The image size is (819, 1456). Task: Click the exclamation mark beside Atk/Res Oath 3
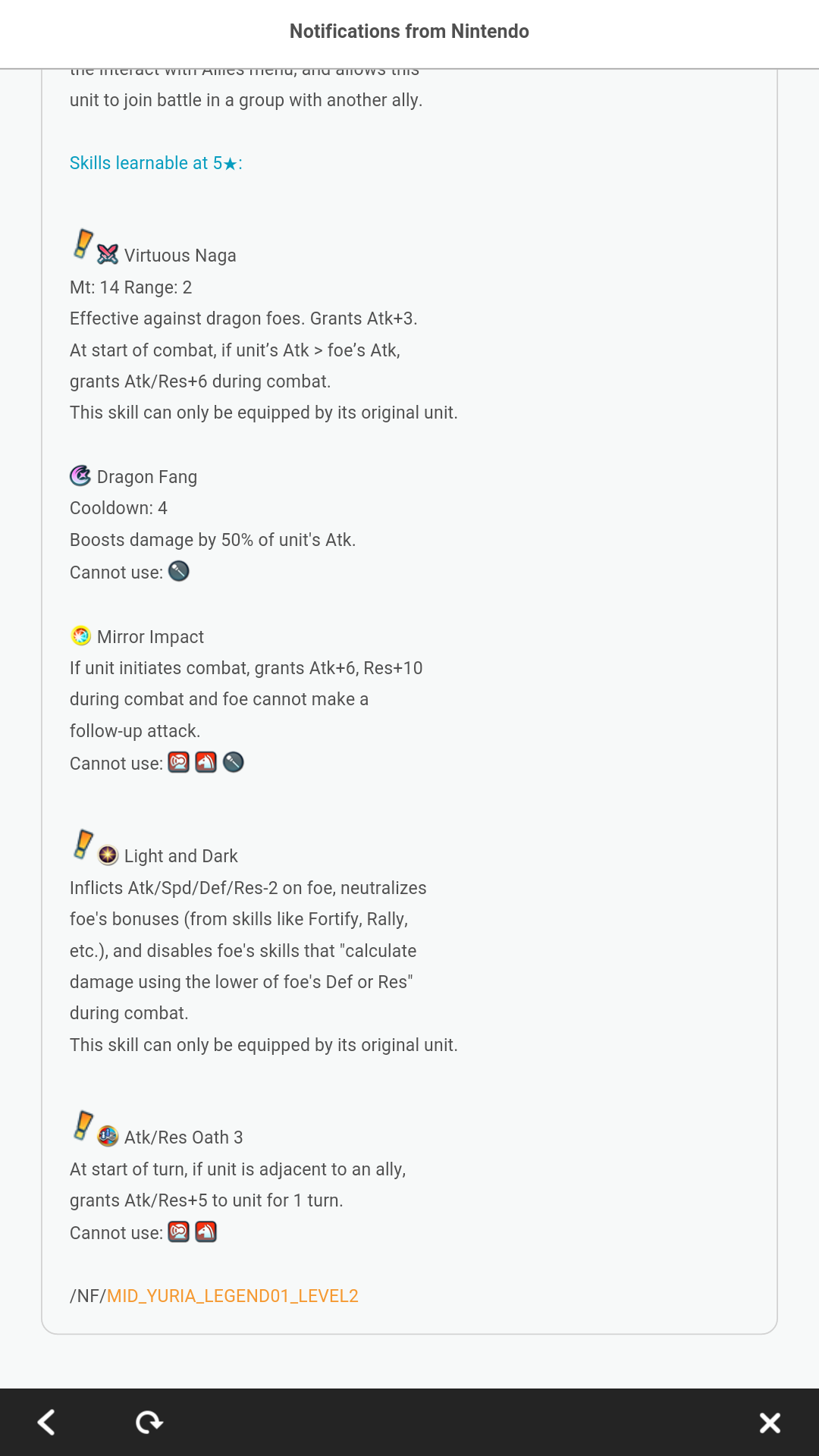(x=83, y=1125)
